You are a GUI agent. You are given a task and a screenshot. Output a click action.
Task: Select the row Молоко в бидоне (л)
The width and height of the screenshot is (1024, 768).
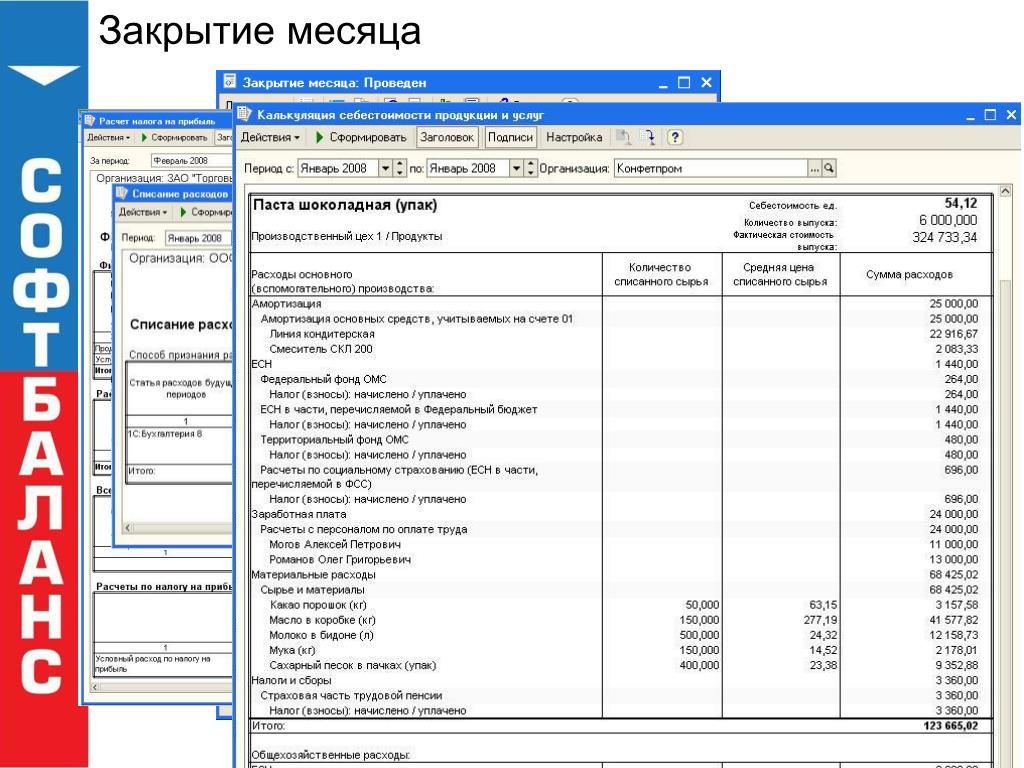(621, 635)
